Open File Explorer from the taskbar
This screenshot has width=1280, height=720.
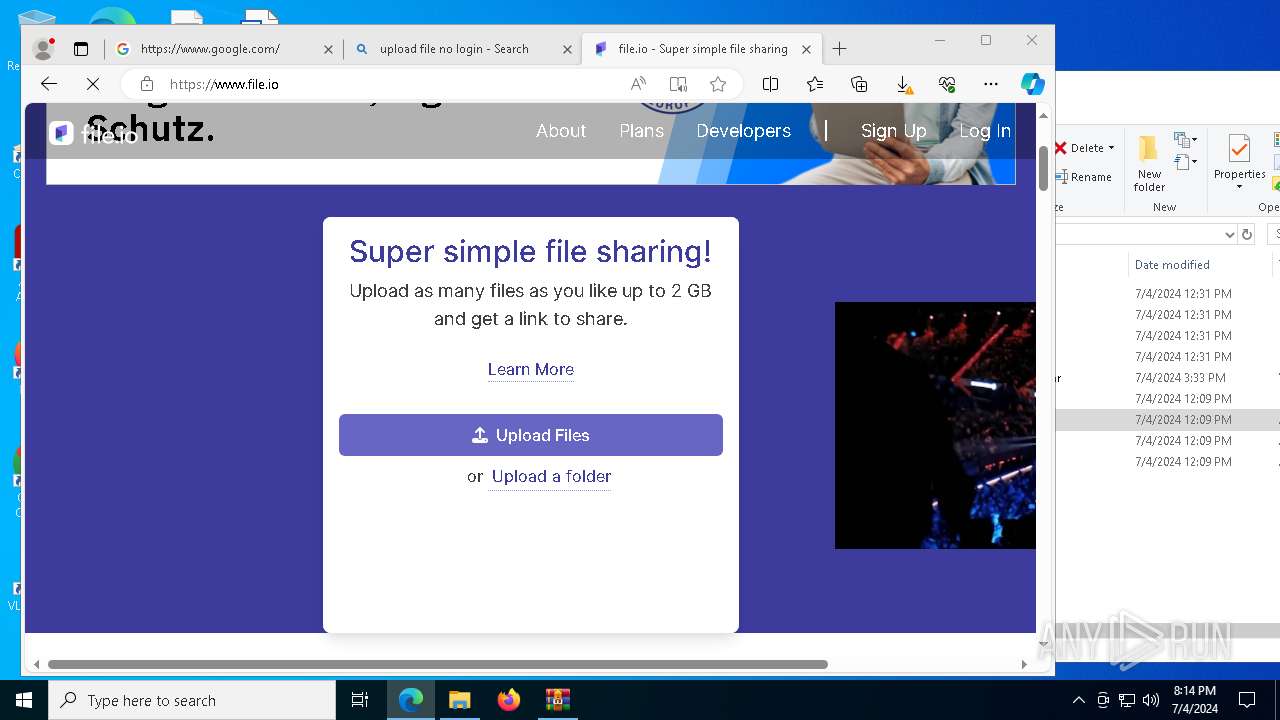click(460, 700)
